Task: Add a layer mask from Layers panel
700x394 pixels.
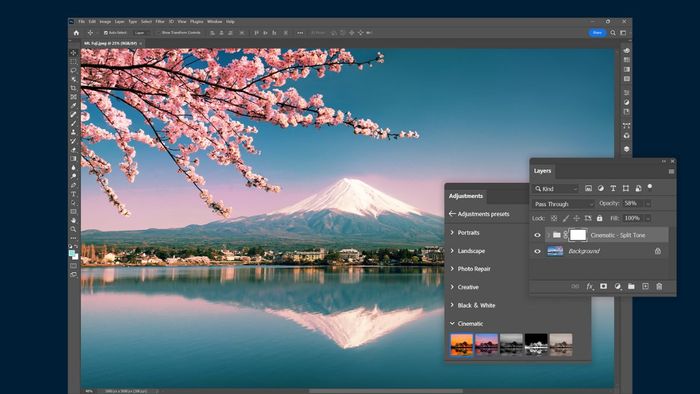Action: tap(604, 286)
